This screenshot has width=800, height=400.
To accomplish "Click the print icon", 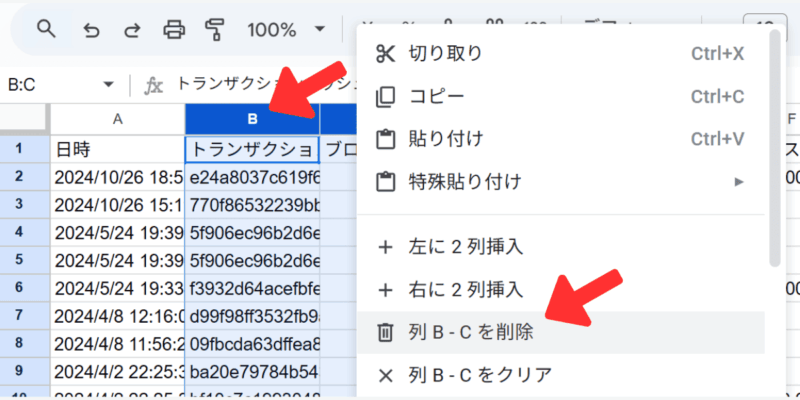I will (x=174, y=30).
